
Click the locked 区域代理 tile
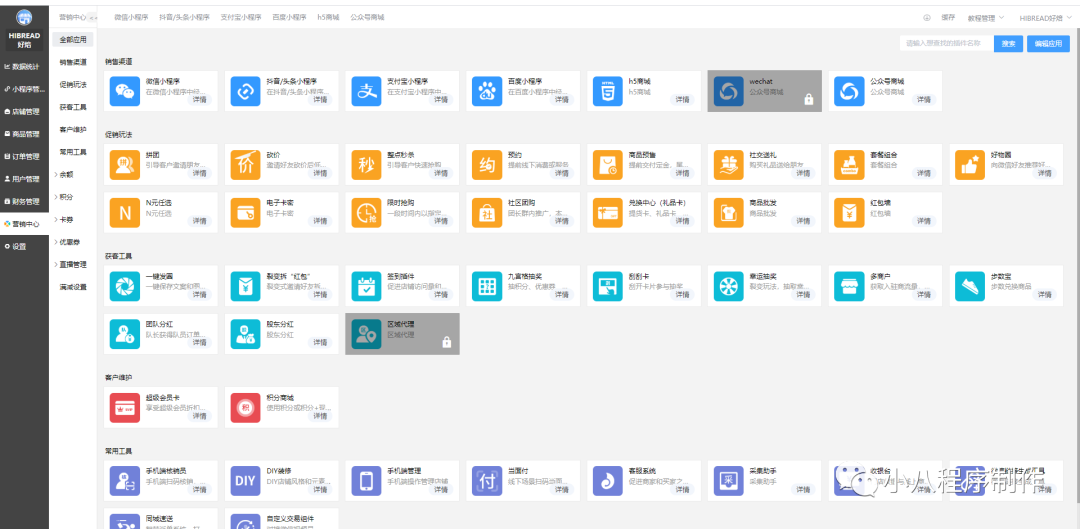point(402,333)
